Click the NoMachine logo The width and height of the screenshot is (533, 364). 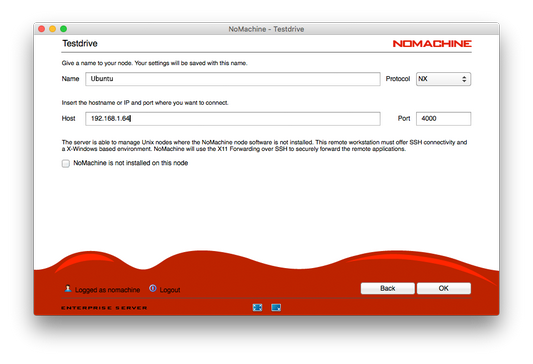click(432, 44)
